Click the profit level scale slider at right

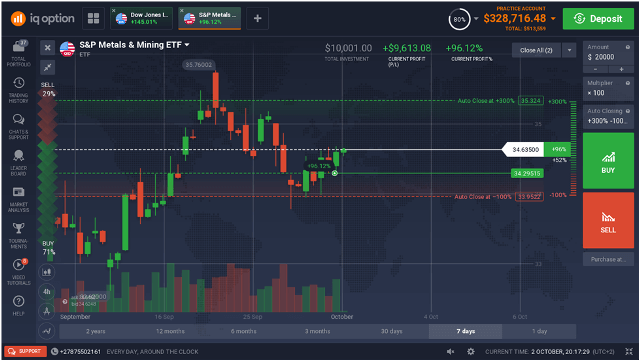click(573, 149)
